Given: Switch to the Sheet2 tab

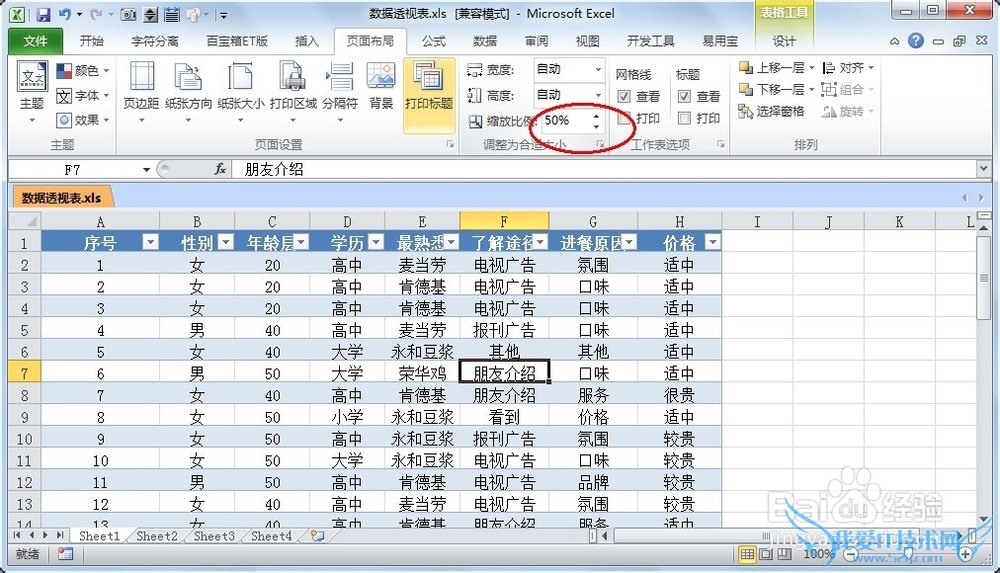Looking at the screenshot, I should [x=157, y=536].
